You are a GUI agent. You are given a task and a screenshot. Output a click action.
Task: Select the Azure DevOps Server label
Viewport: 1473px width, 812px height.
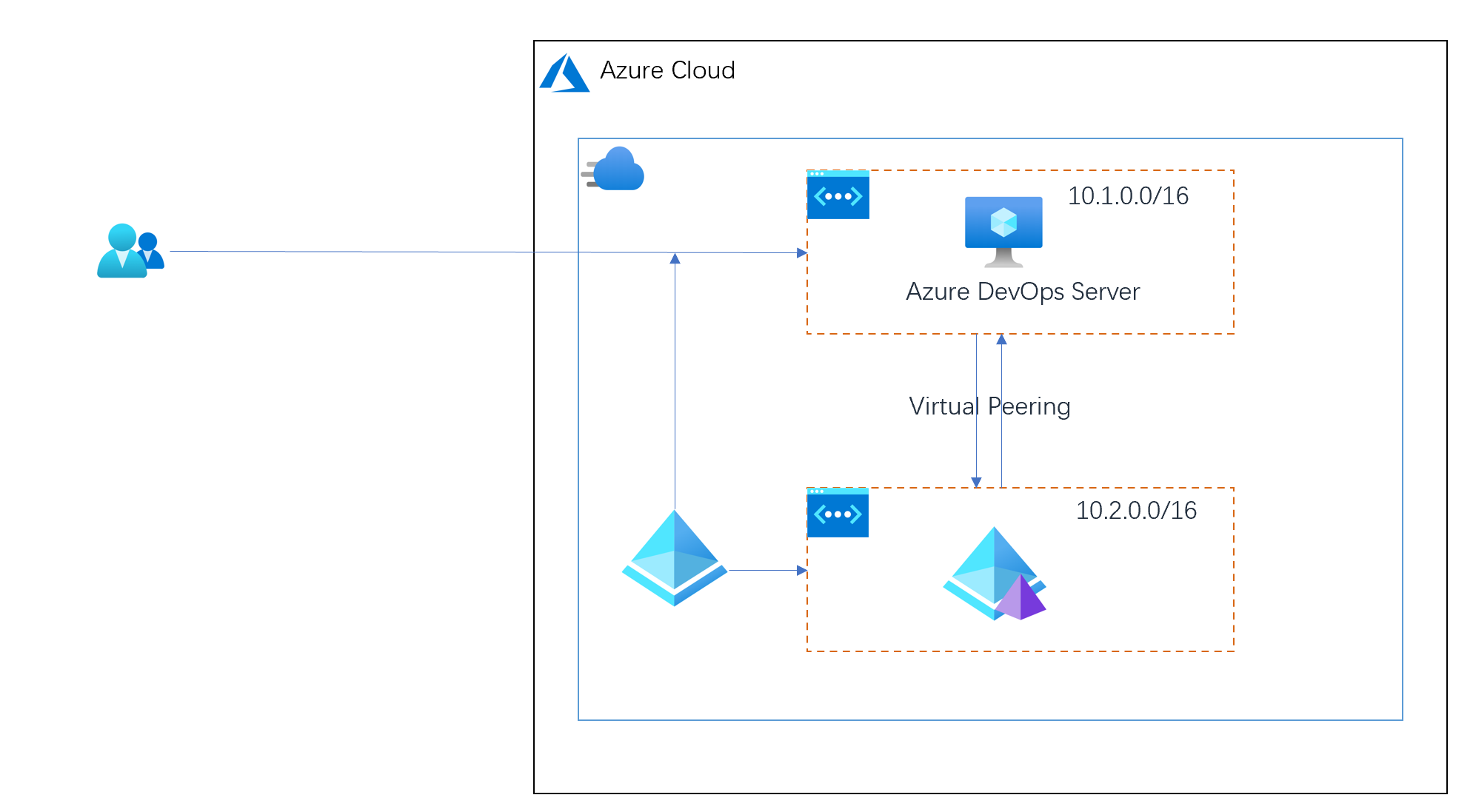[x=1023, y=292]
